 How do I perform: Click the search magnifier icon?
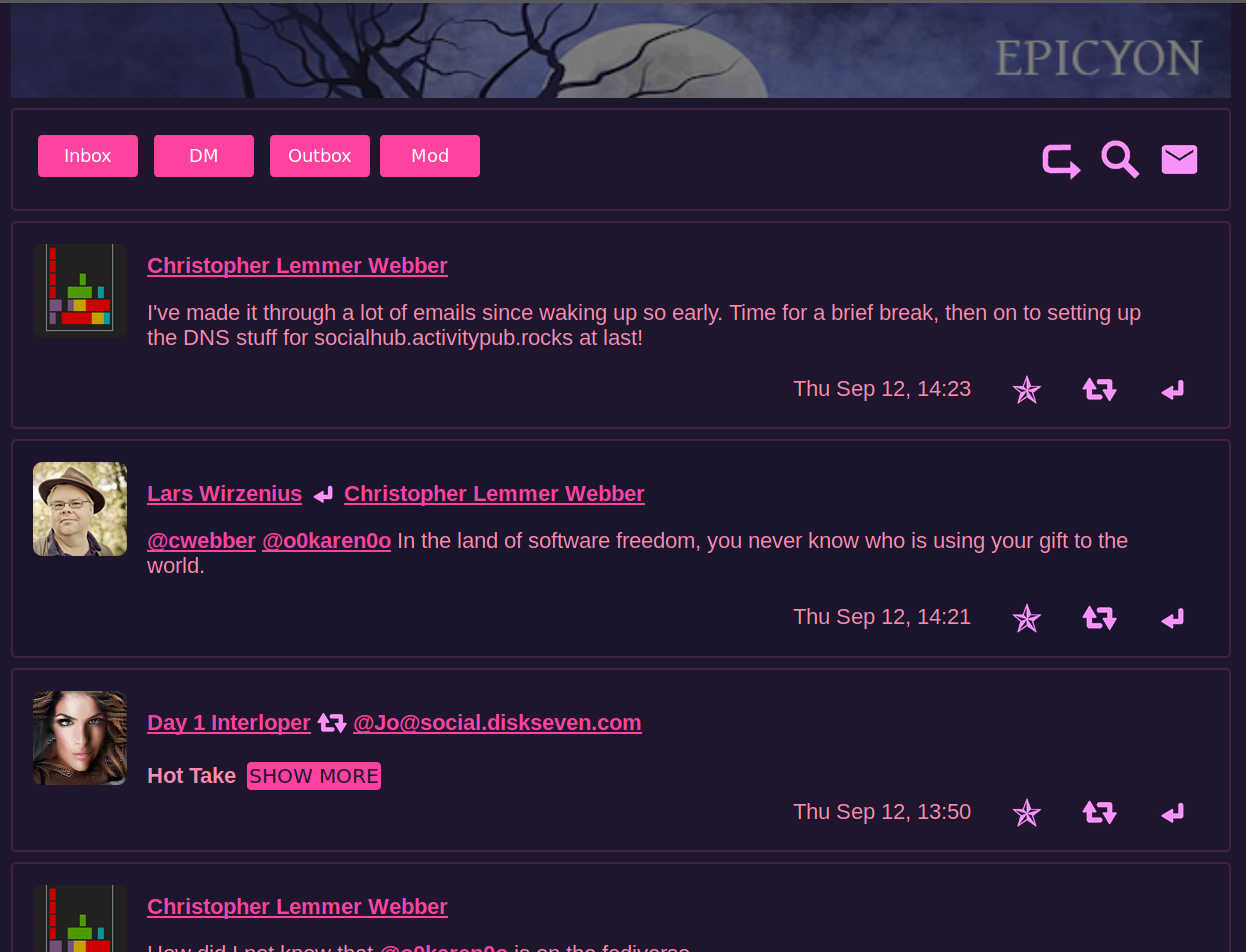point(1120,160)
